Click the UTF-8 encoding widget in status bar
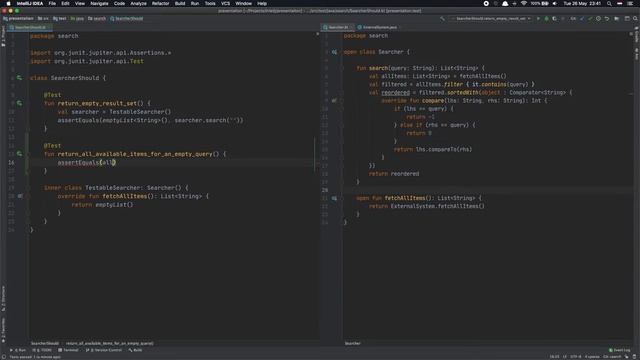This screenshot has width=640, height=360. click(x=576, y=357)
